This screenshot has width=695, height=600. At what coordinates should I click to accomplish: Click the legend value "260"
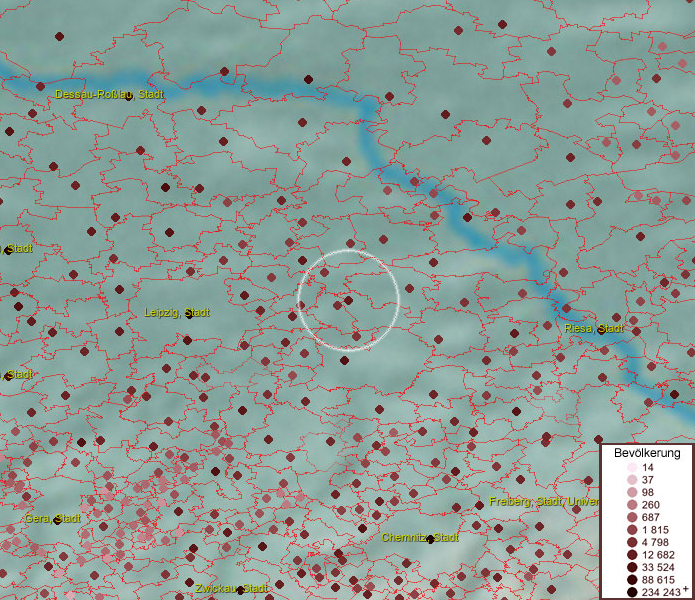click(x=651, y=505)
